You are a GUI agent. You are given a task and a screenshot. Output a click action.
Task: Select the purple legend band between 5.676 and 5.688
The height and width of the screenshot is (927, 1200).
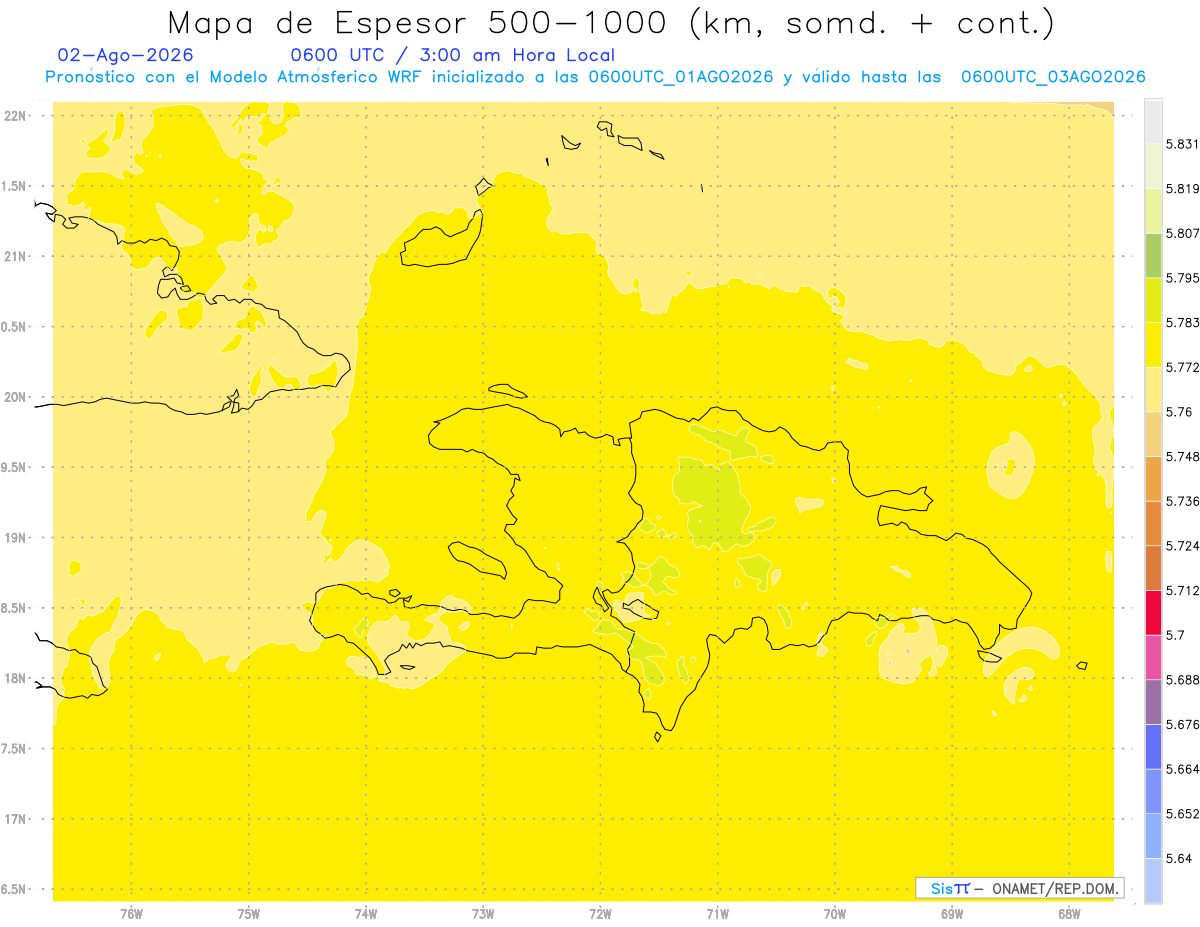(1153, 702)
